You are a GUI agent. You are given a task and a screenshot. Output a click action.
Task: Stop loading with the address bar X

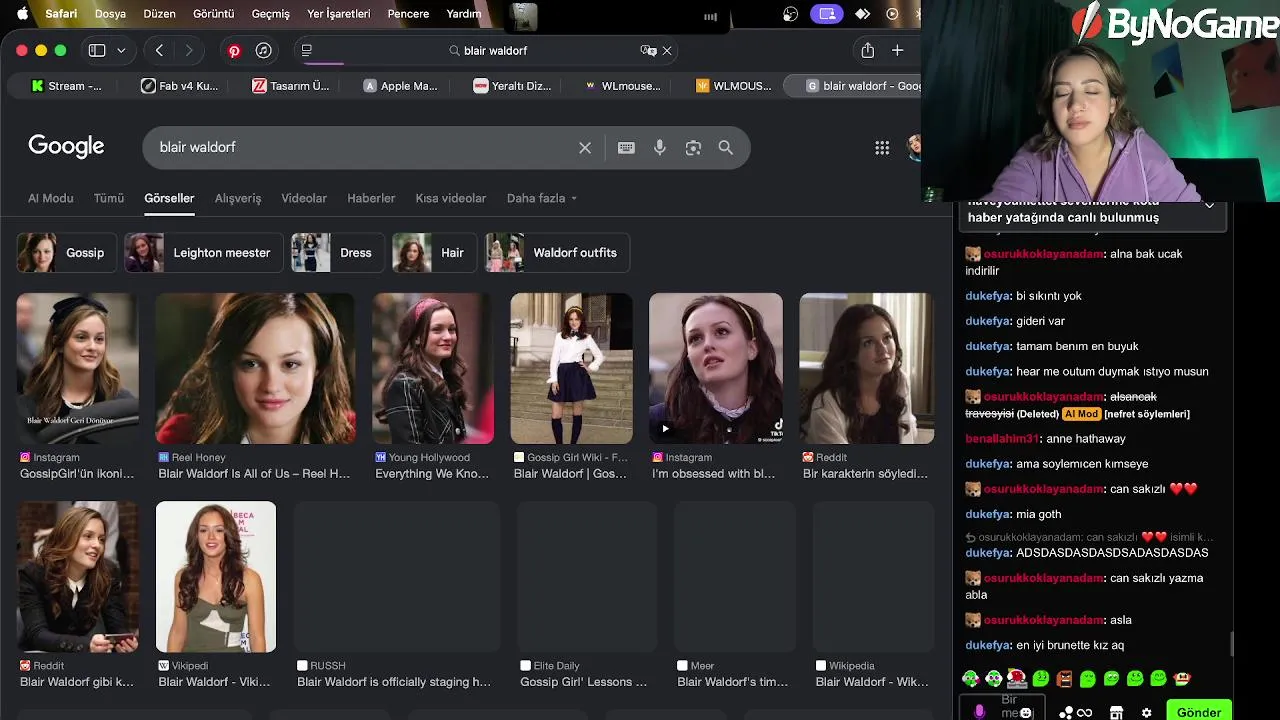[x=667, y=50]
